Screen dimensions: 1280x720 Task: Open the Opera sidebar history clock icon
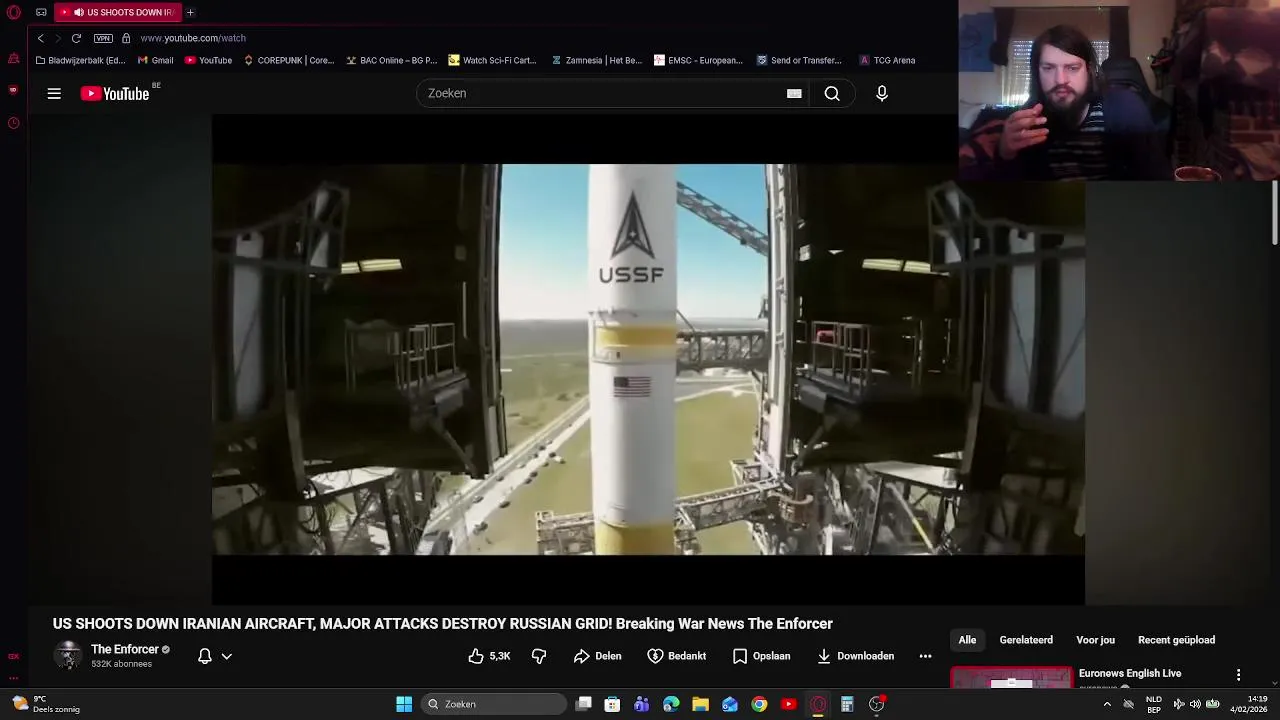[x=13, y=123]
